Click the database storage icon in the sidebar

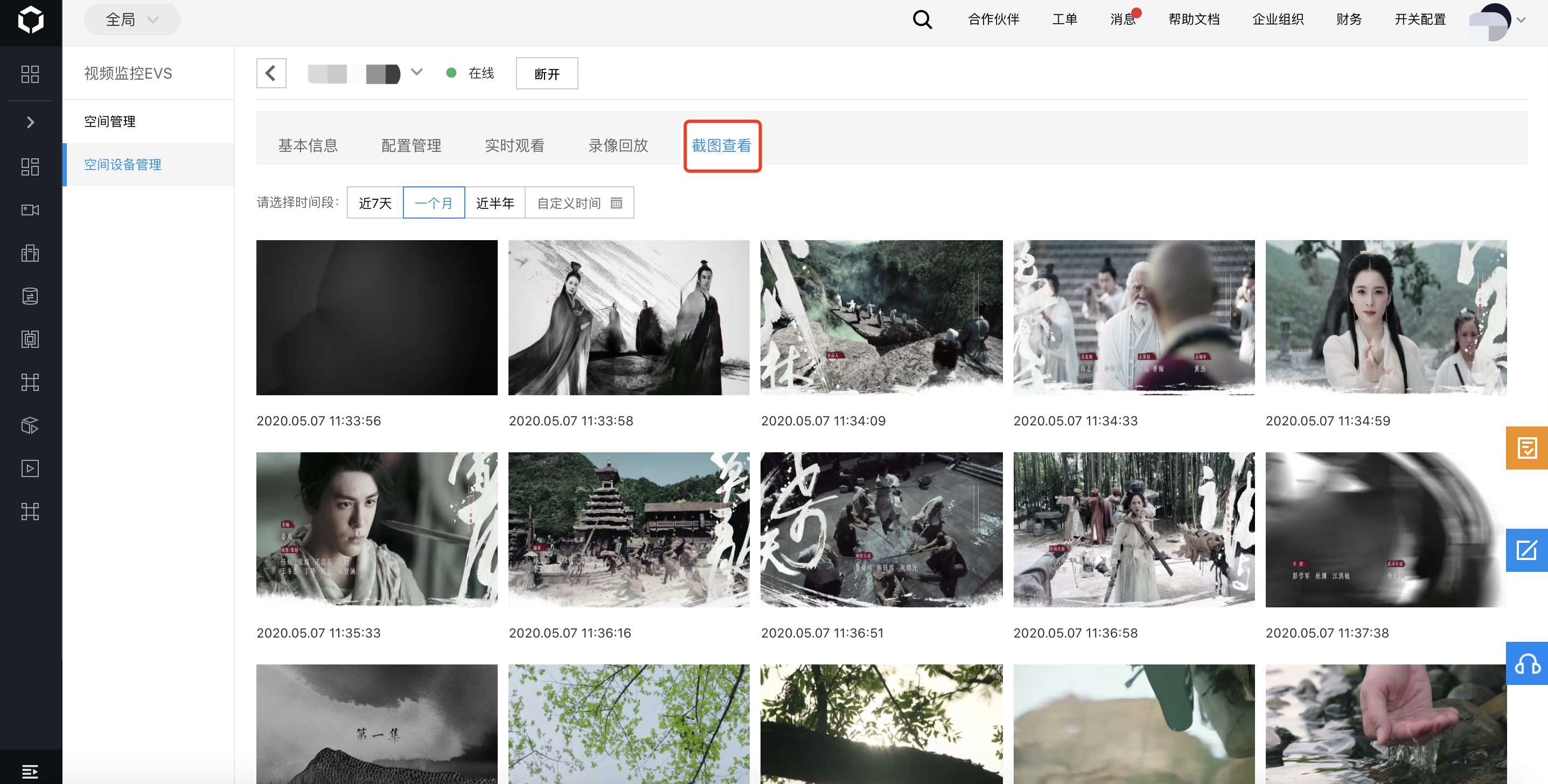pyautogui.click(x=30, y=296)
